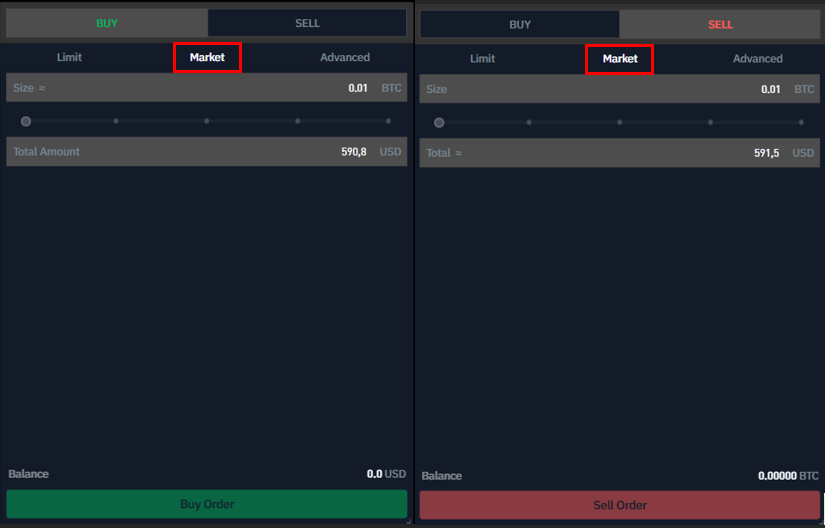Select red SELL tab in right panel
Screen dimensions: 825x528
720,25
